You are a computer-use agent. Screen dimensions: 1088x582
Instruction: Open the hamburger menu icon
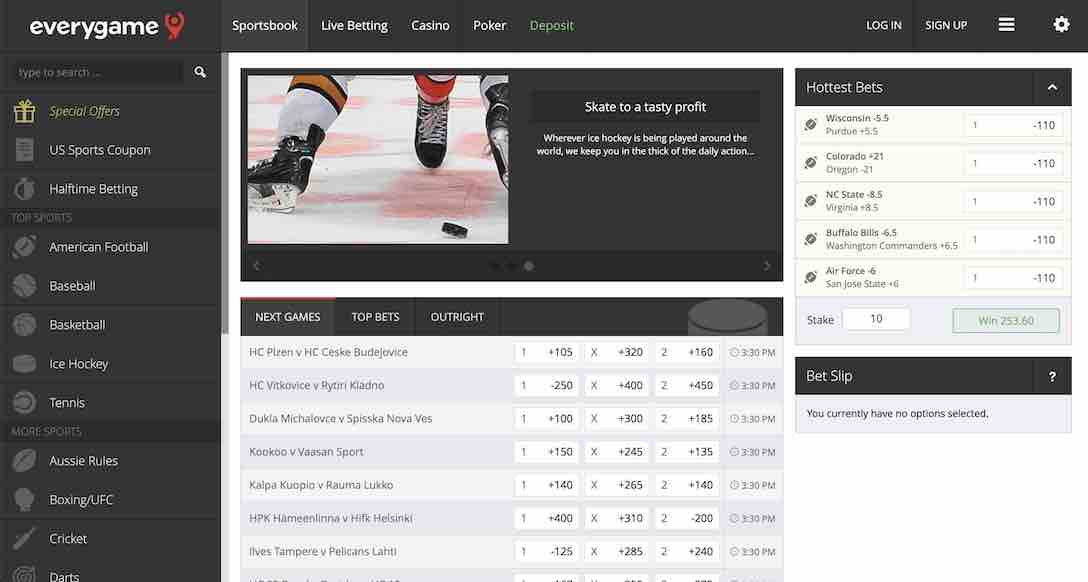pos(1006,25)
